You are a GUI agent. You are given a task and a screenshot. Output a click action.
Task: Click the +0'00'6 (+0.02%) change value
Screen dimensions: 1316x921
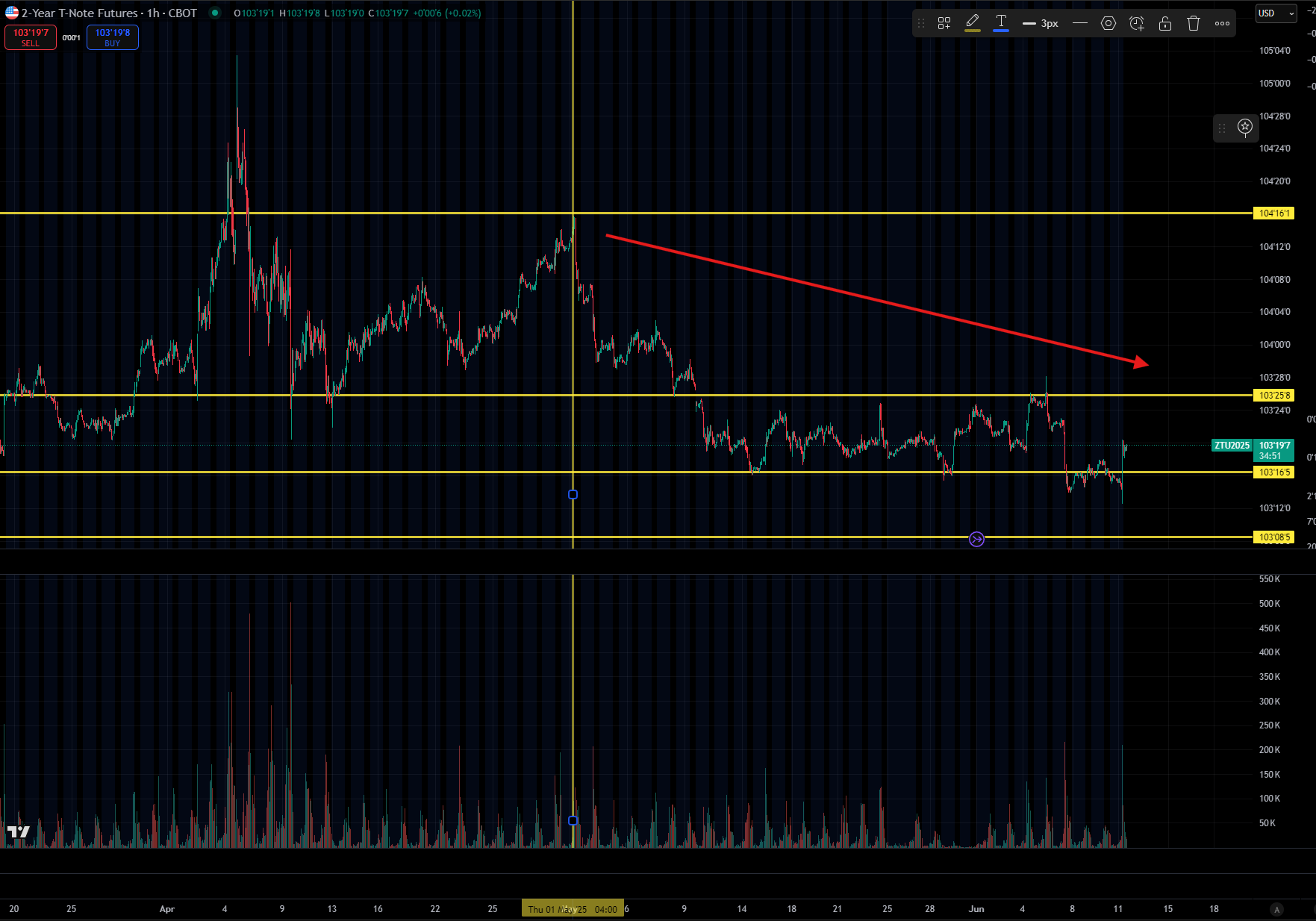pyautogui.click(x=447, y=13)
